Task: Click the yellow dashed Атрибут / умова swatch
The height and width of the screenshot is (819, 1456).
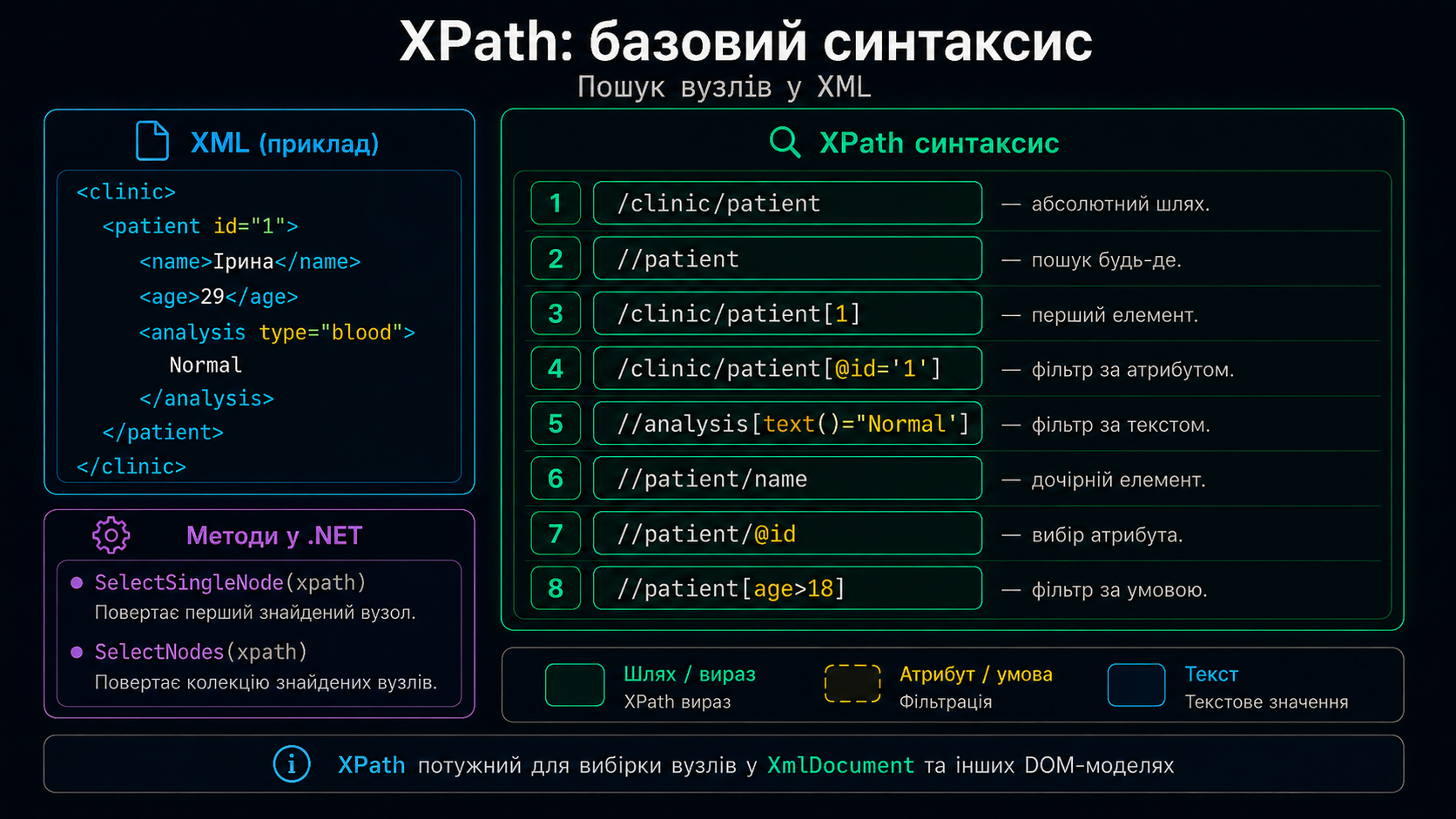Action: (x=853, y=683)
